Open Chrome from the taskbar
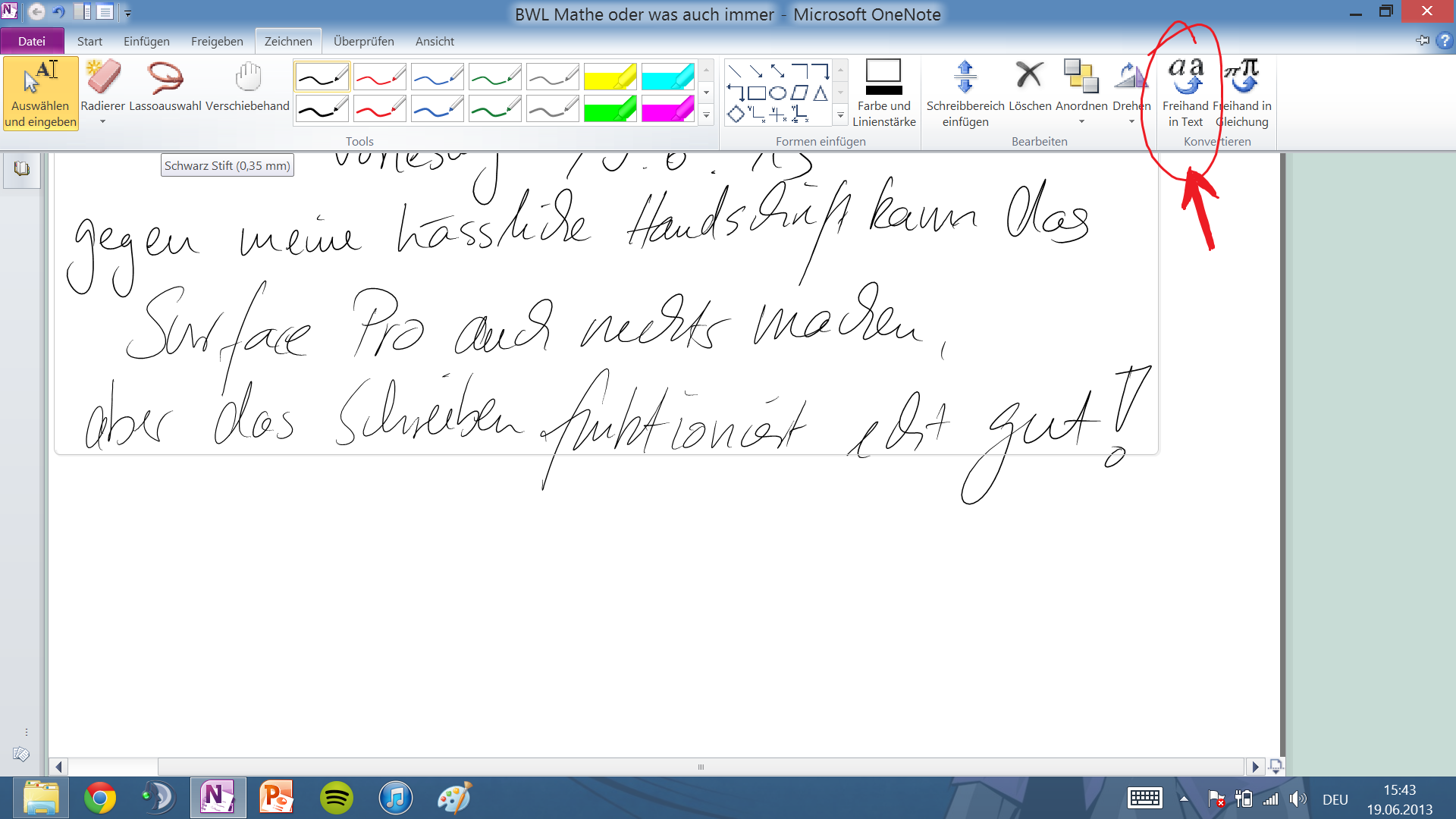 tap(99, 798)
